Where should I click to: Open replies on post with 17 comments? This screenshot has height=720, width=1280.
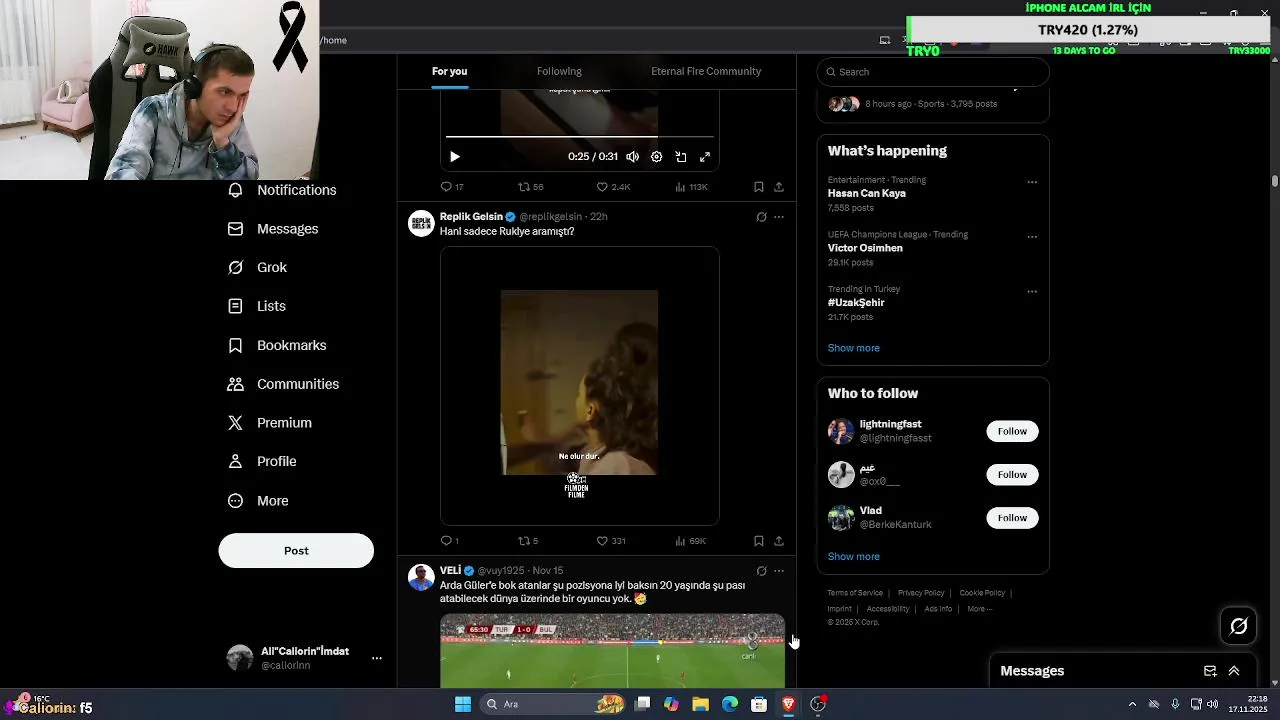[x=452, y=187]
